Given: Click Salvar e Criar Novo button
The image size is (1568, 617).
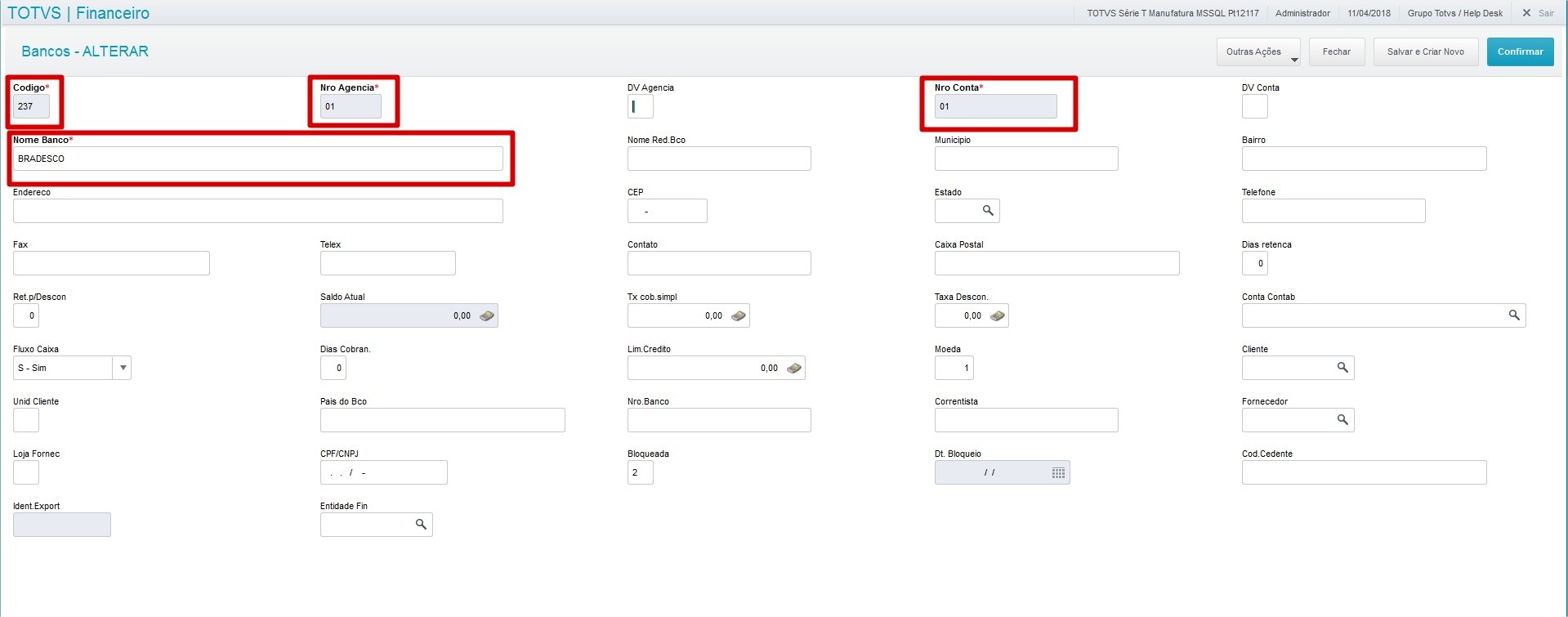Looking at the screenshot, I should [x=1425, y=52].
